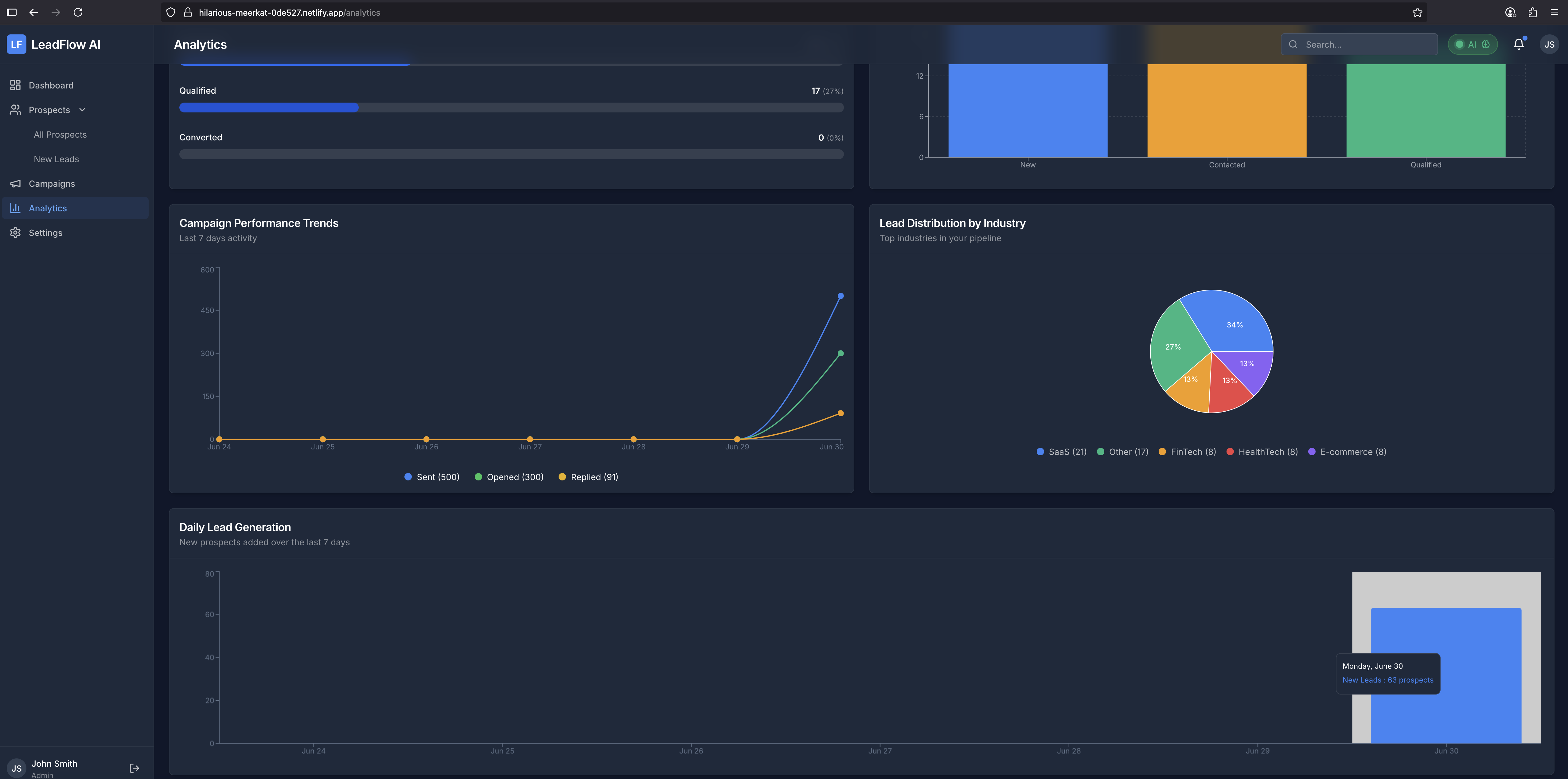Open browser hamburger menu
Viewport: 1568px width, 779px height.
1554,12
